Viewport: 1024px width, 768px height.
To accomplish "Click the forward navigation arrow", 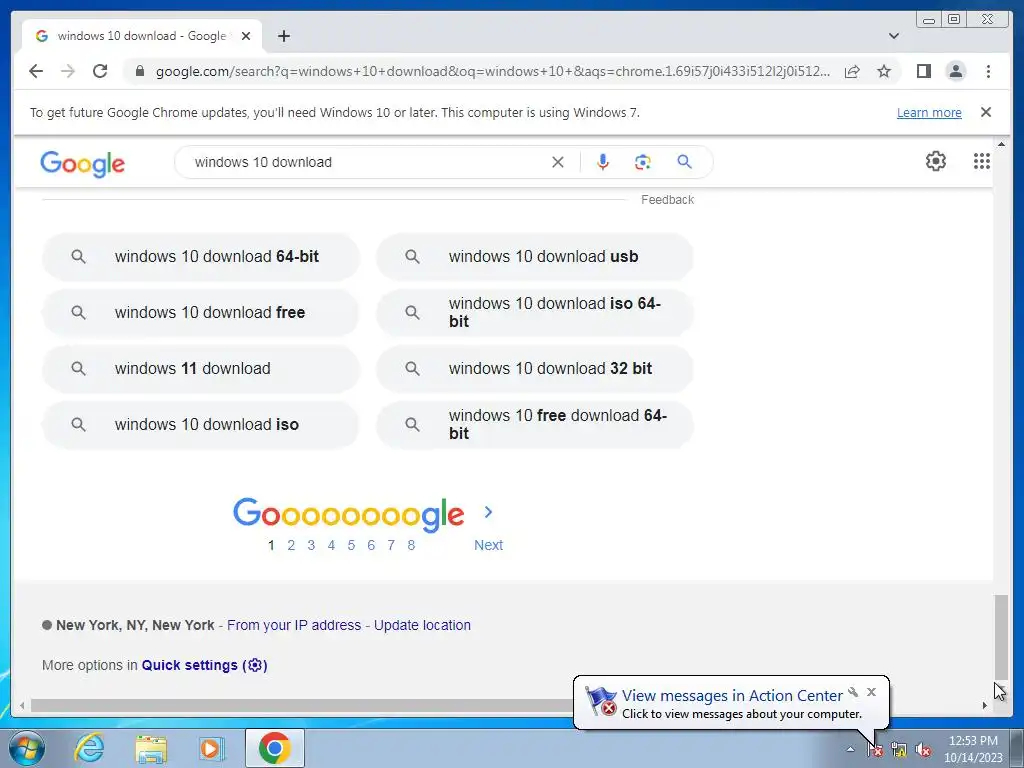I will coord(68,71).
